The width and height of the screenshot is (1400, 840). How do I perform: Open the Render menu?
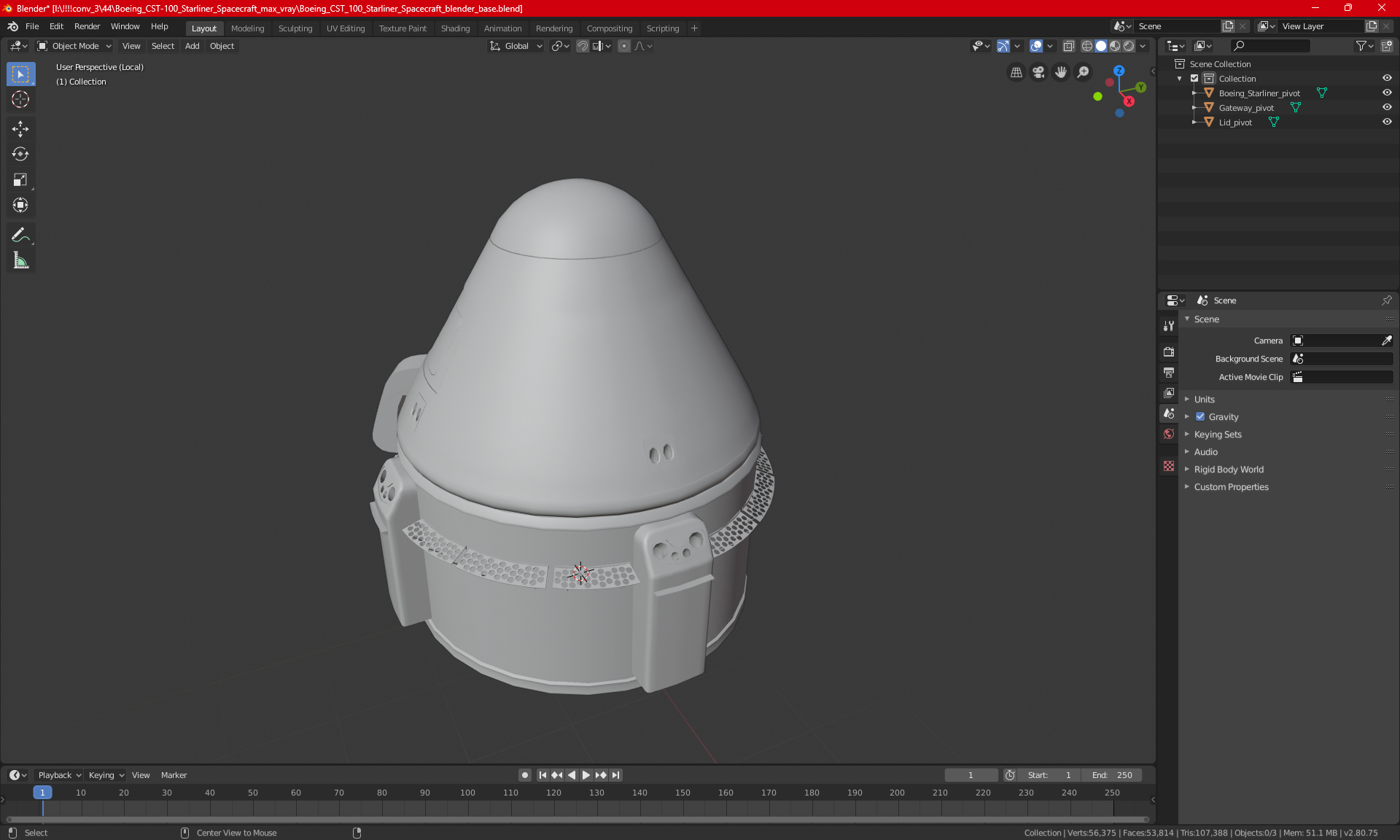click(87, 26)
